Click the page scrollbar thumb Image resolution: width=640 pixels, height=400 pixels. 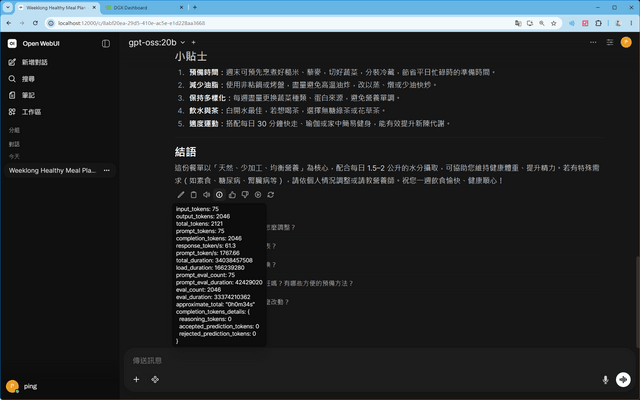638,302
